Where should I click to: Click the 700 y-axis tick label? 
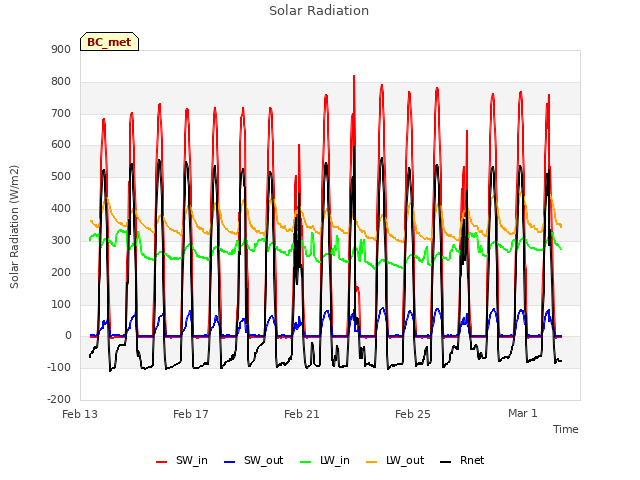pyautogui.click(x=61, y=113)
